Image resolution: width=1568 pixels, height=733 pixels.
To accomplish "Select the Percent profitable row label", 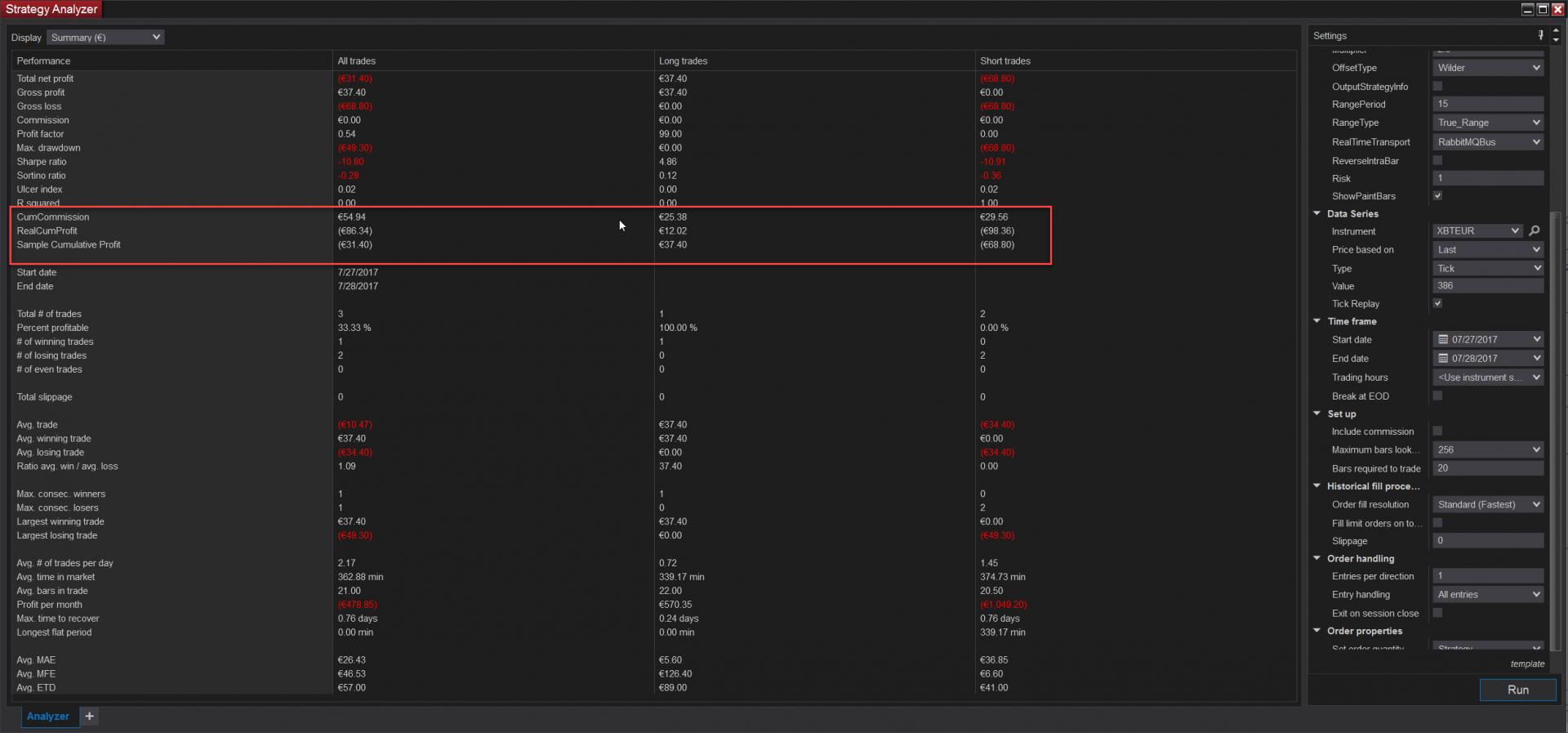I will [52, 328].
